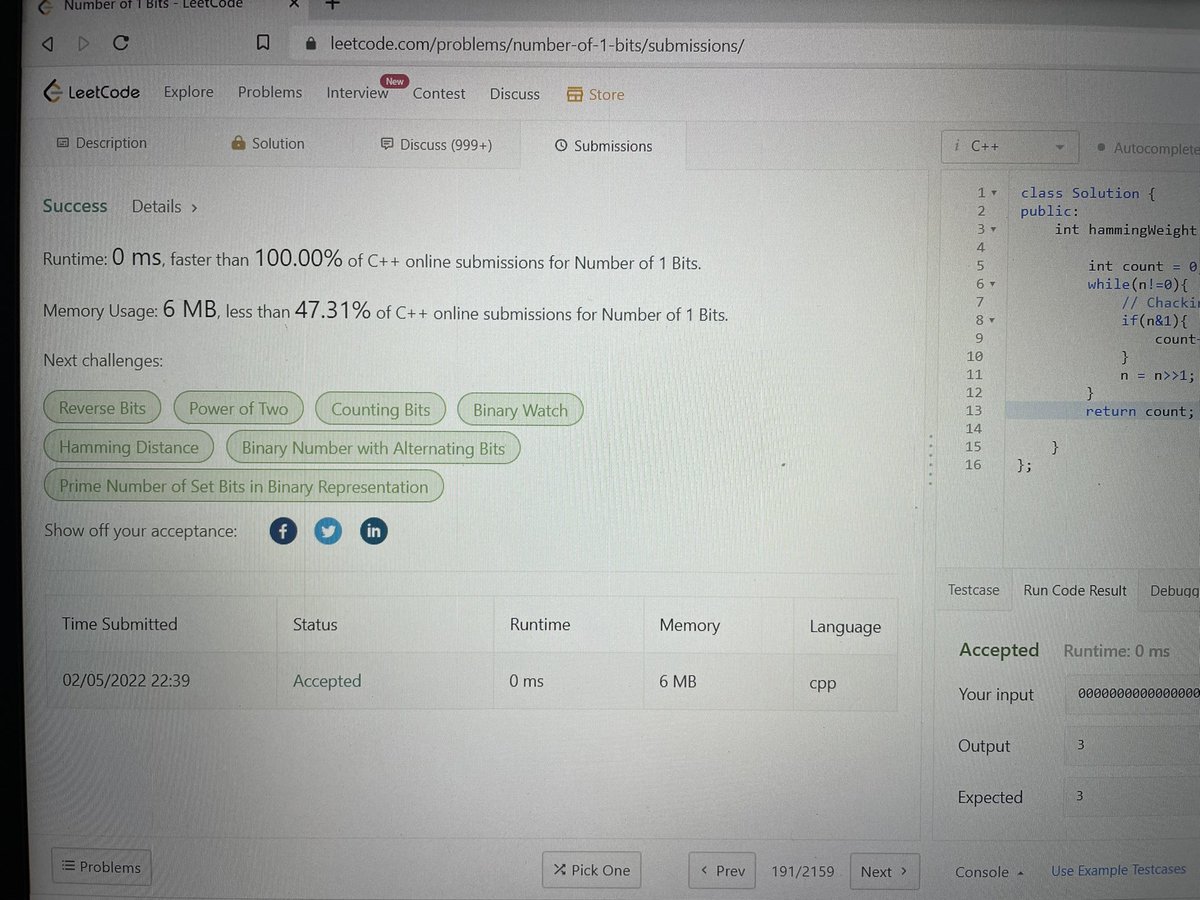Share acceptance on Facebook
This screenshot has height=900, width=1200.
click(283, 531)
